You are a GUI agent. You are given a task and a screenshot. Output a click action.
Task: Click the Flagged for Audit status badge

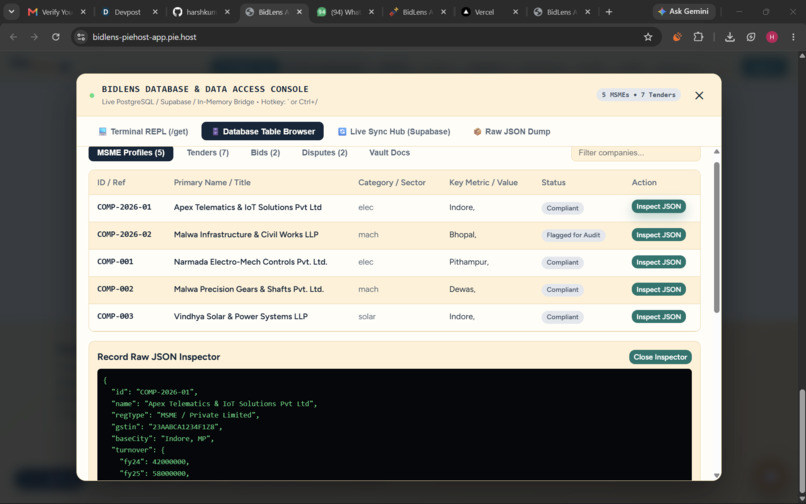573,235
